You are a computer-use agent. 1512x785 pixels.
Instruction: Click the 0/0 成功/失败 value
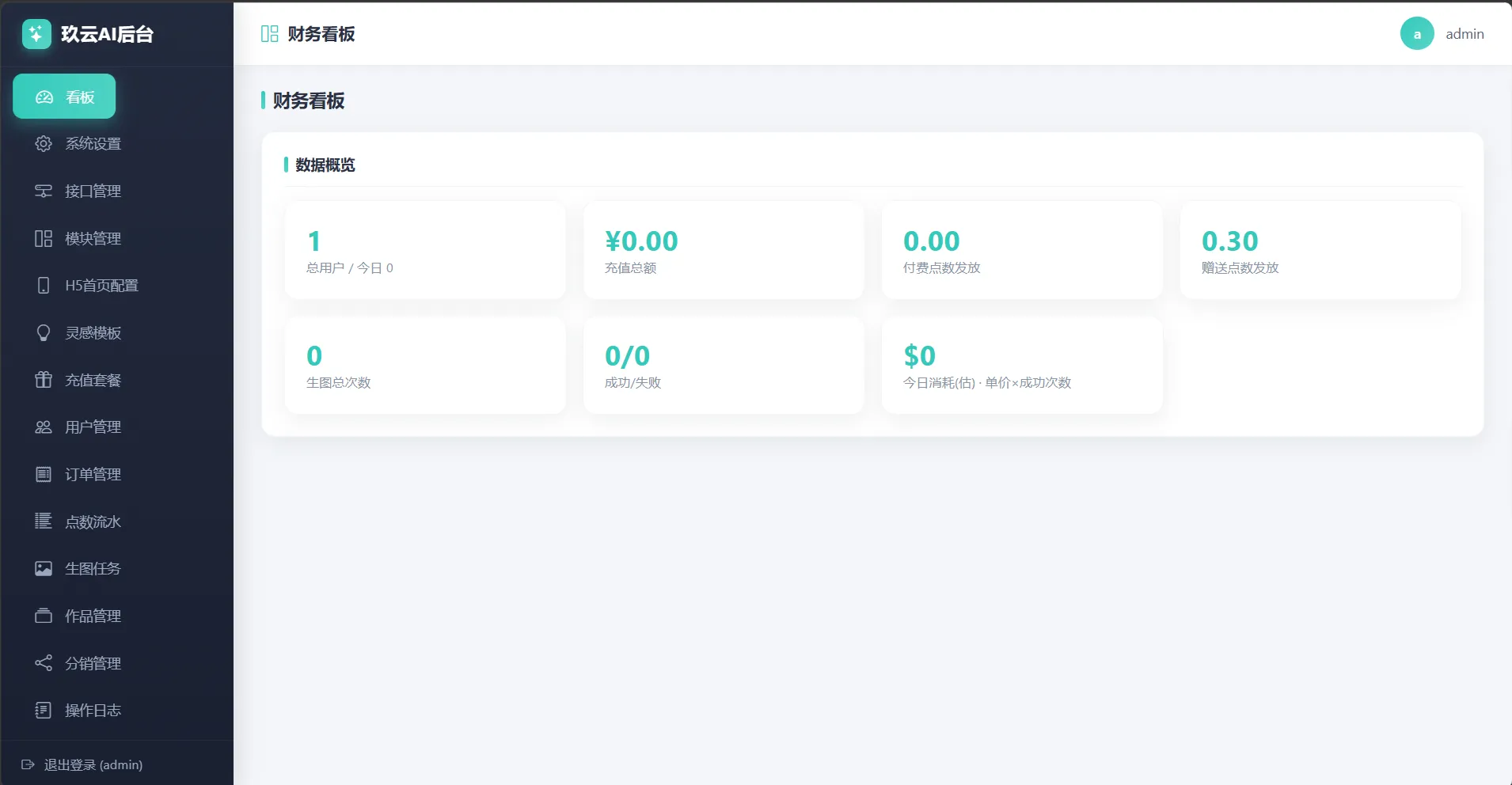pyautogui.click(x=627, y=355)
